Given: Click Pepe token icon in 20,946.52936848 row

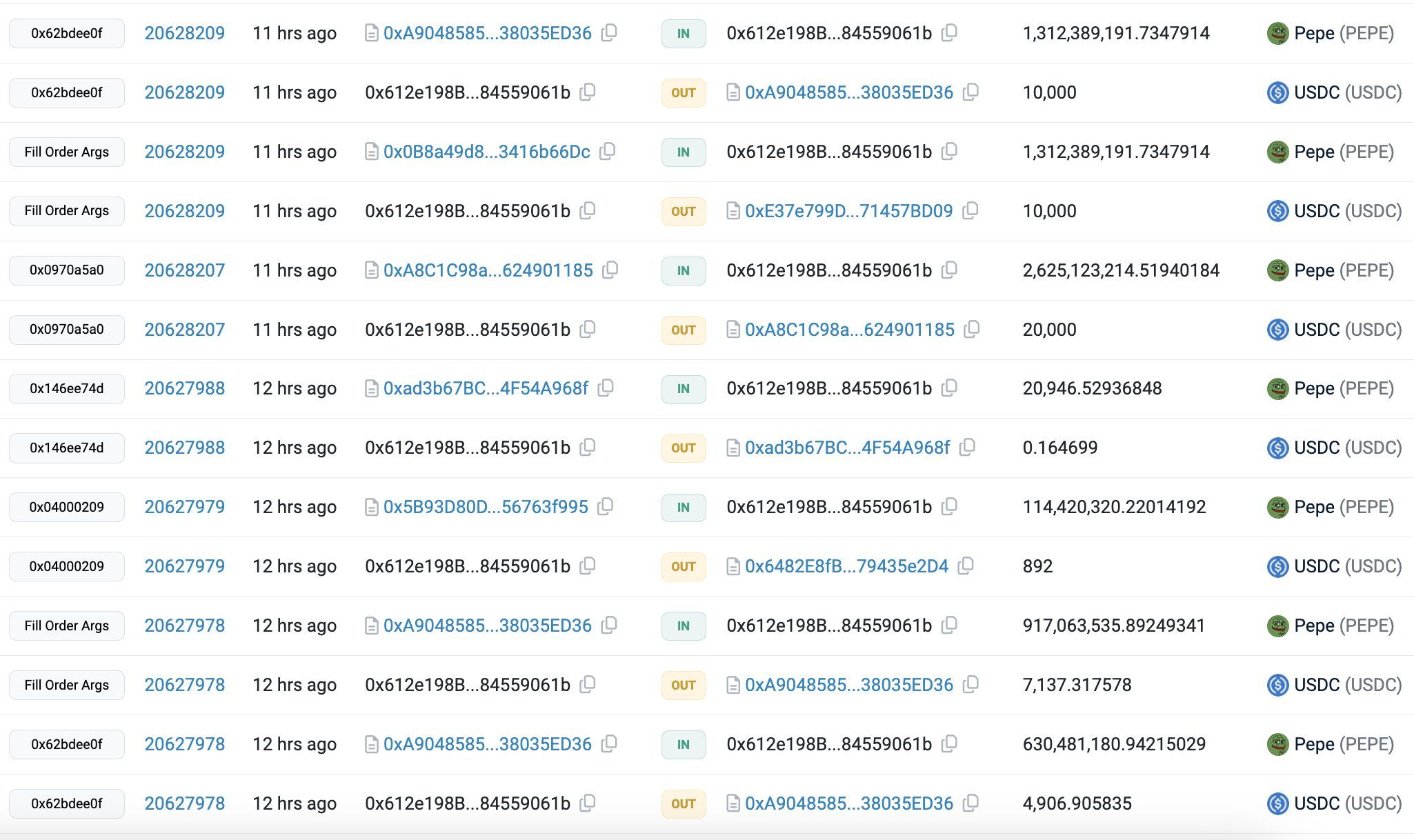Looking at the screenshot, I should (1277, 388).
